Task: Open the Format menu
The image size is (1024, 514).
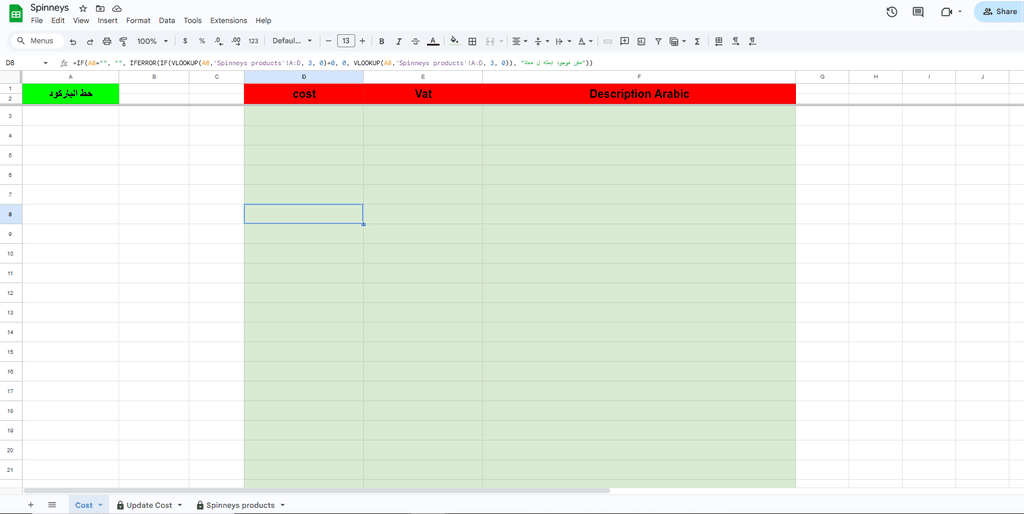Action: tap(138, 20)
